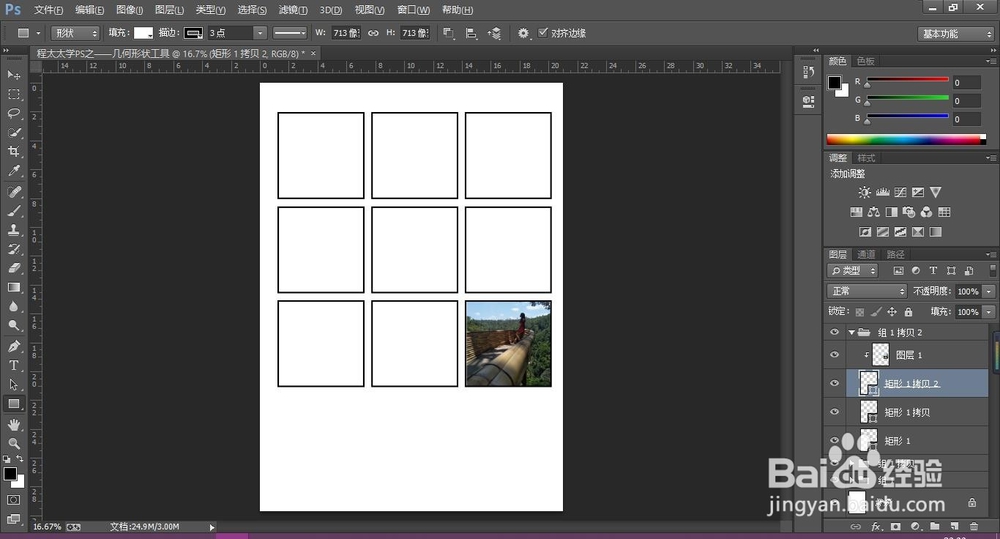Open the 图像 menu
Image resolution: width=1000 pixels, height=539 pixels.
point(129,10)
